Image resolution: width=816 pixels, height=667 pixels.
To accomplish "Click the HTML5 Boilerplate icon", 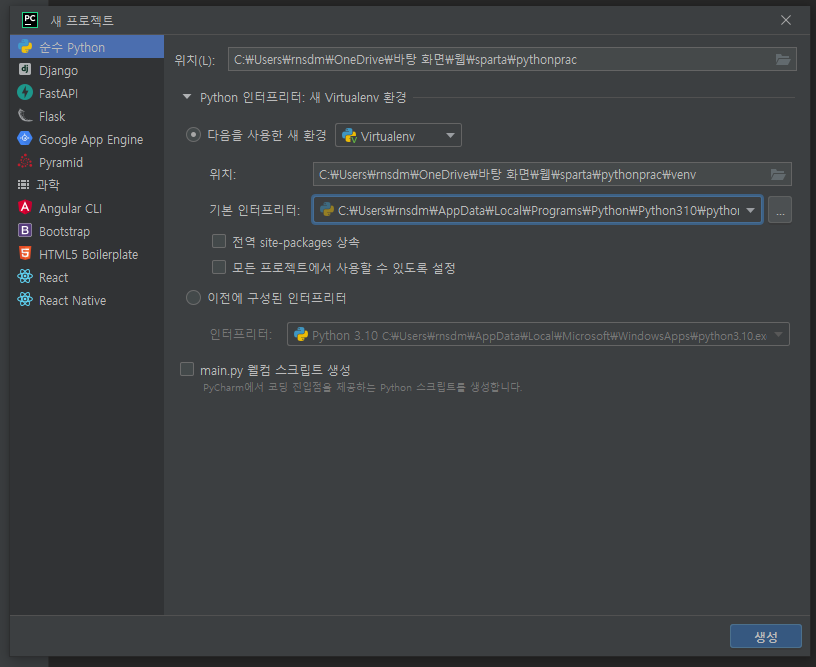I will click(25, 253).
